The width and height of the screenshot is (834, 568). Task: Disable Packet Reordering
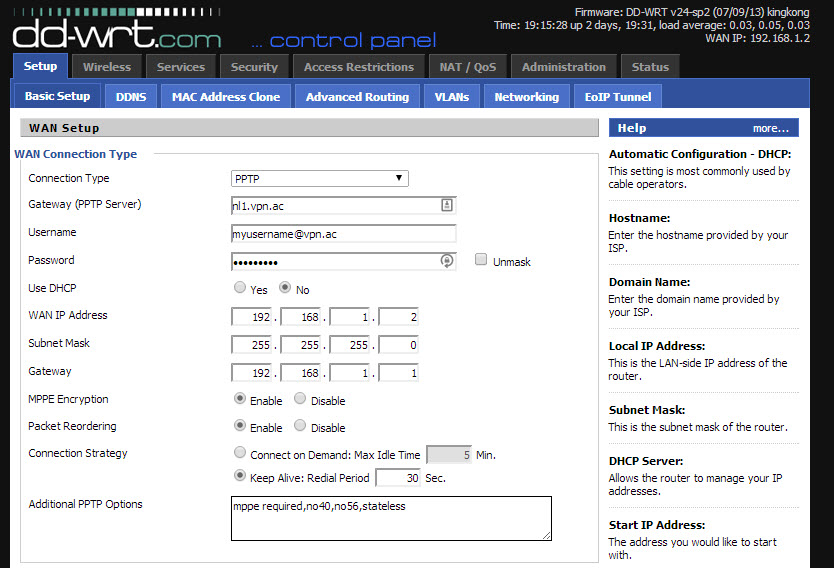(300, 425)
